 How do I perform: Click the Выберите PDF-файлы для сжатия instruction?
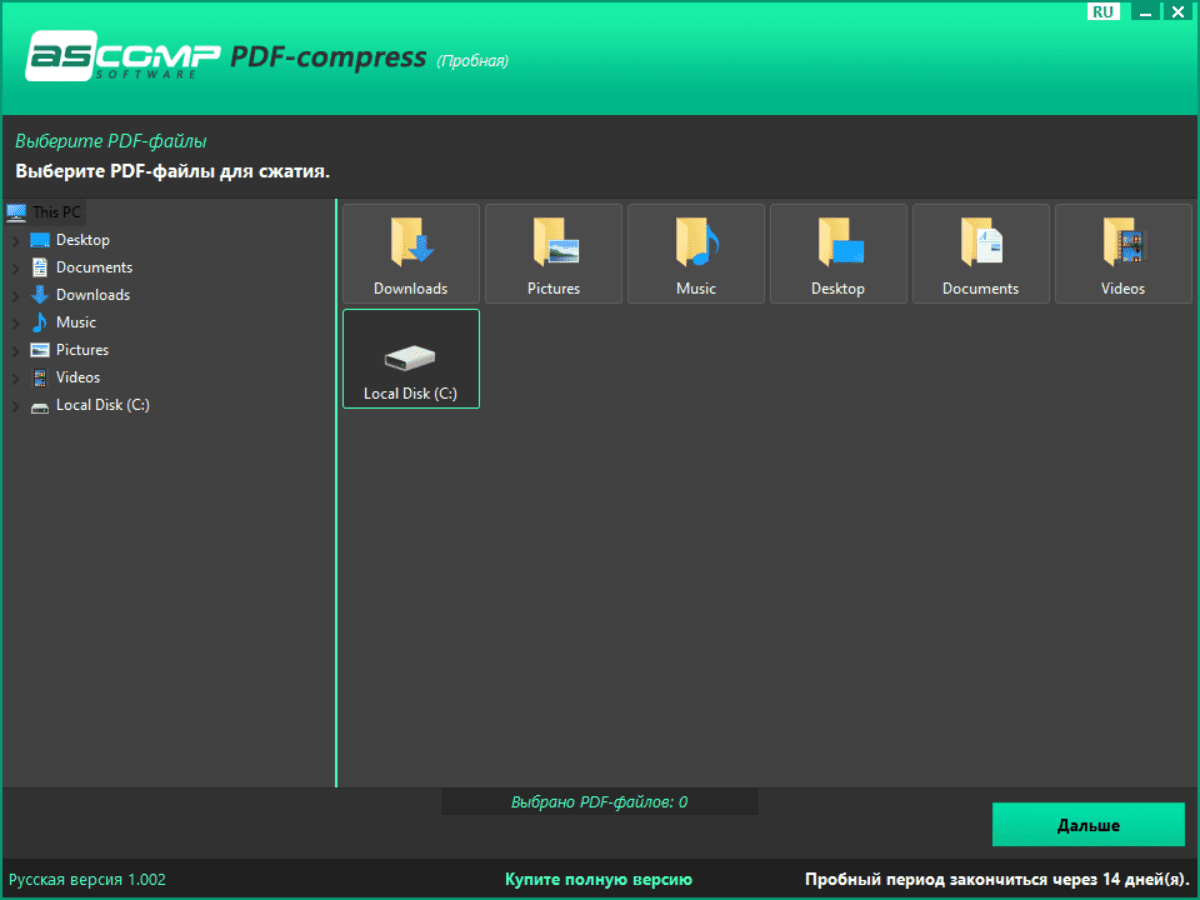point(172,171)
